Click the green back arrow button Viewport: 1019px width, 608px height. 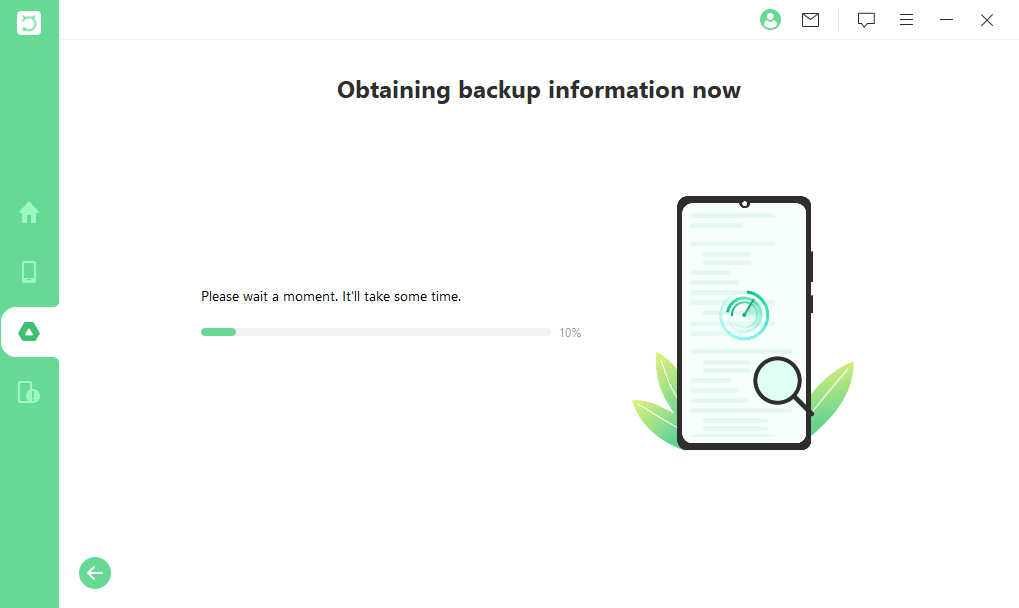click(95, 573)
